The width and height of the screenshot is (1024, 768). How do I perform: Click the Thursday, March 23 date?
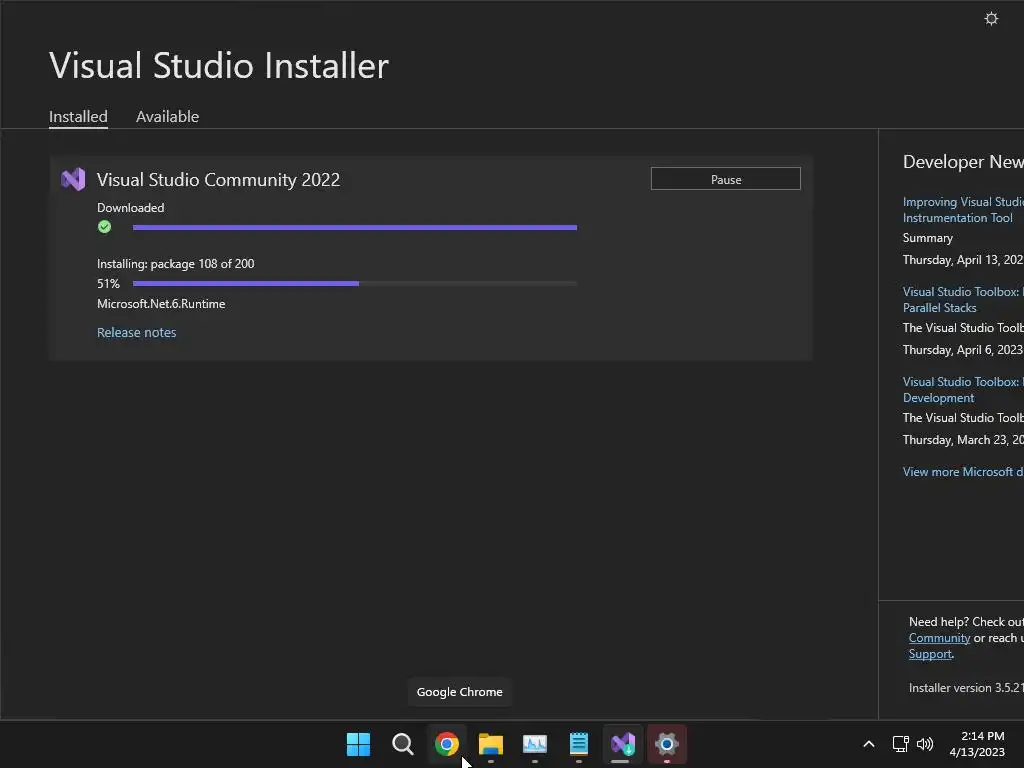pos(963,440)
